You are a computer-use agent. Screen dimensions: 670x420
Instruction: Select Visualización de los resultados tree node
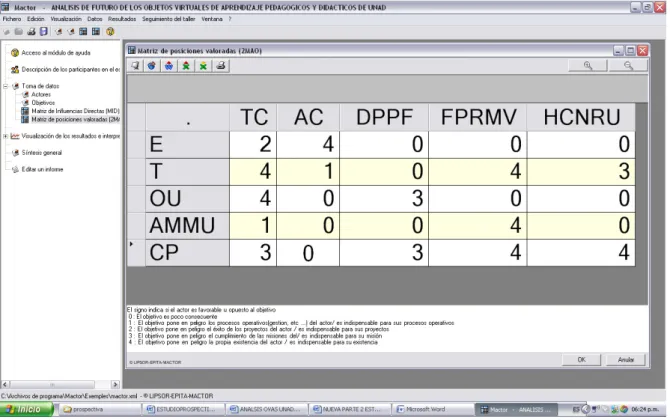[x=71, y=136]
